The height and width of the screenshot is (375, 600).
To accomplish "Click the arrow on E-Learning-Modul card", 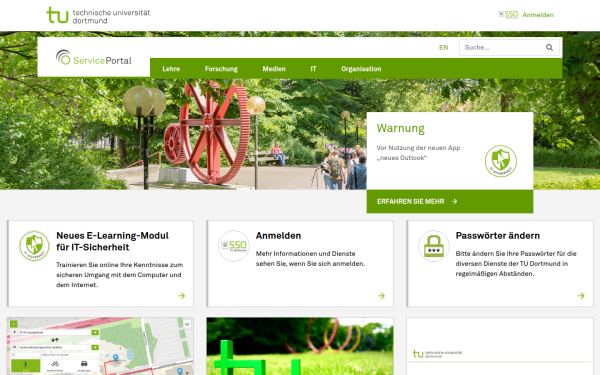I will pyautogui.click(x=182, y=295).
